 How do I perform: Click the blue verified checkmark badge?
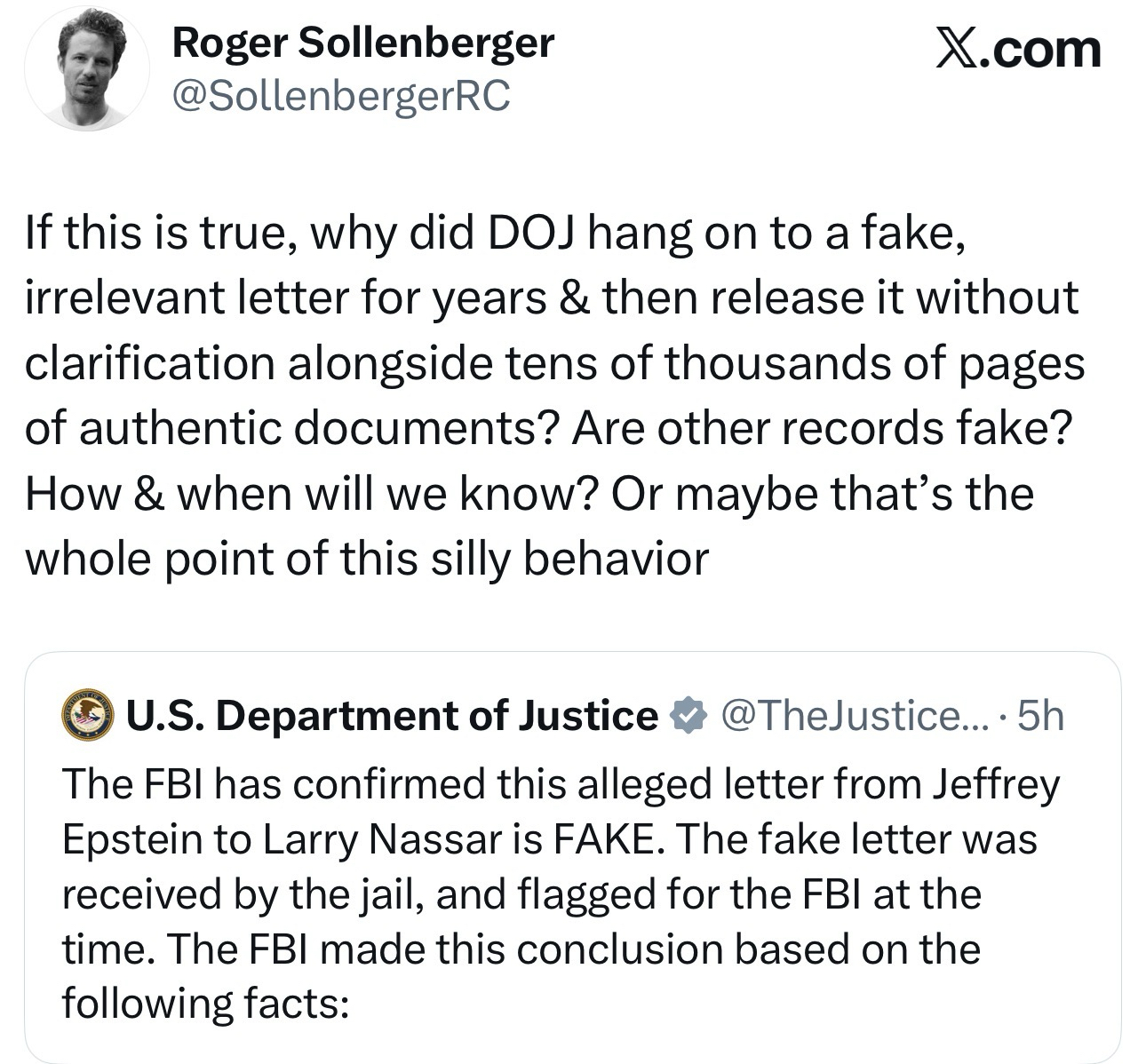[688, 716]
